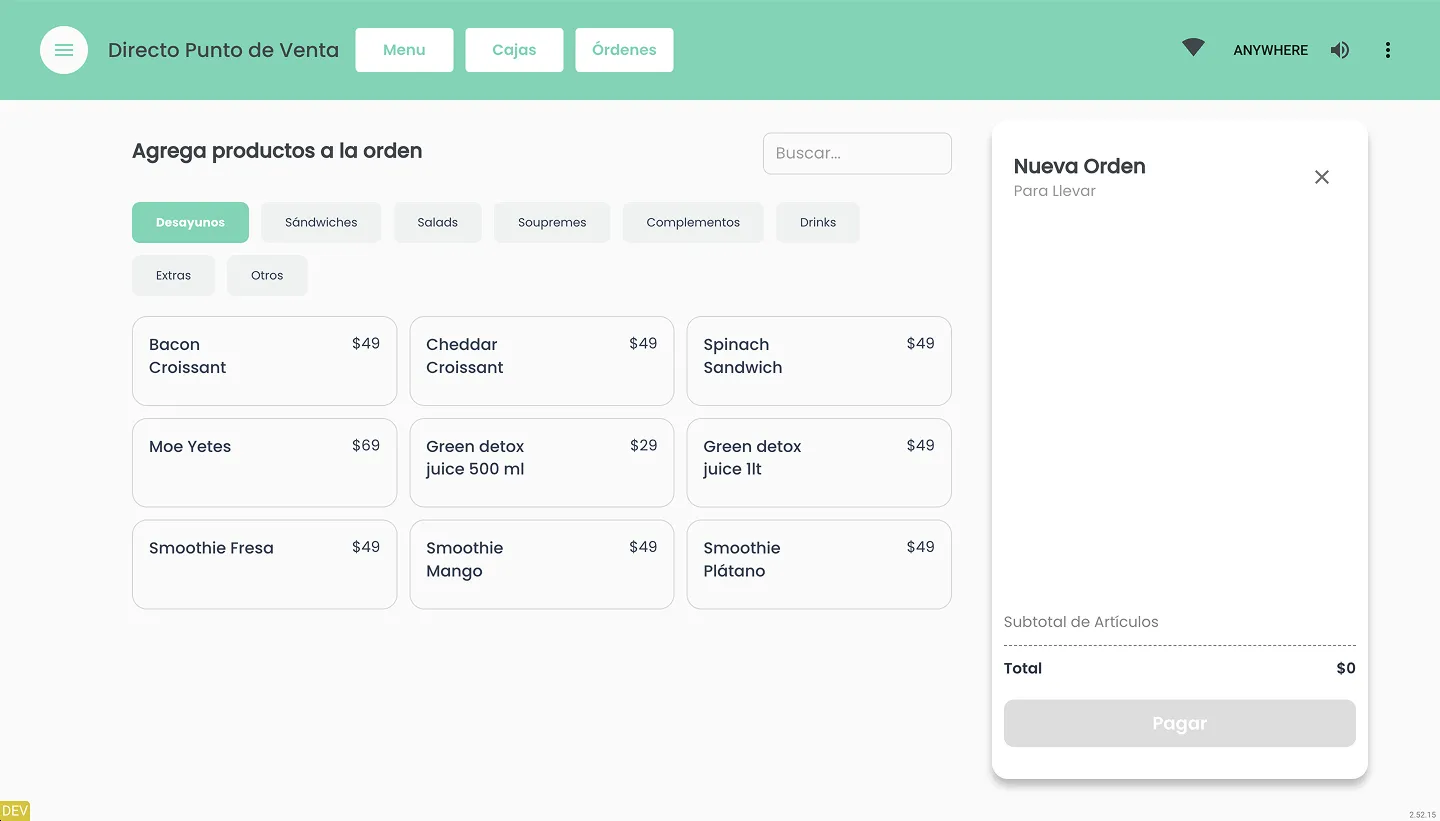Open the hamburger menu in the header

pos(64,50)
